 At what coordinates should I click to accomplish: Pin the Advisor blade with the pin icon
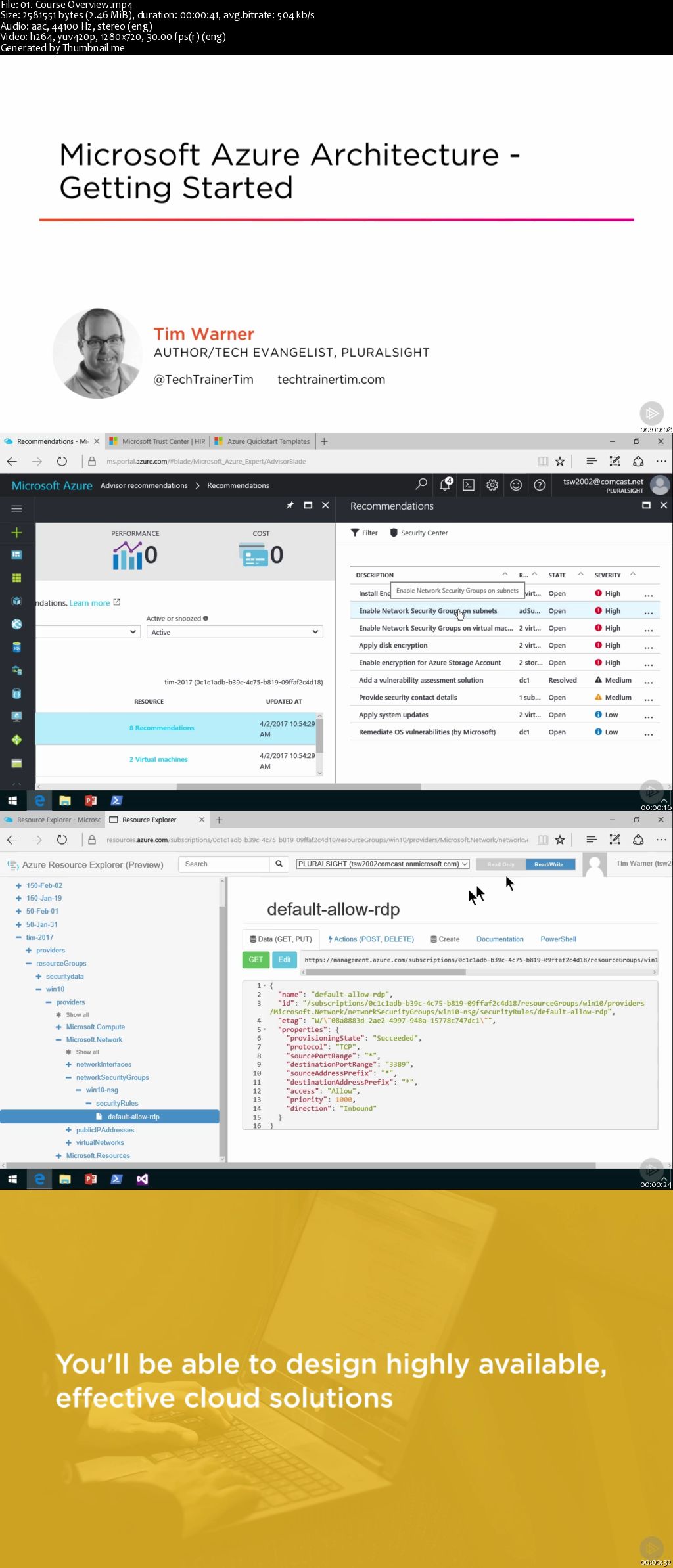click(x=290, y=505)
